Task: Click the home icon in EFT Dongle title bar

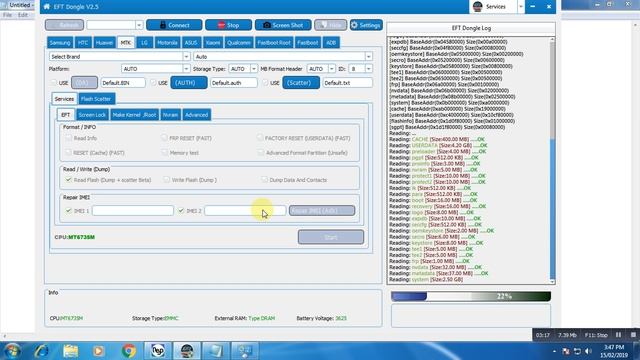Action: coord(47,7)
